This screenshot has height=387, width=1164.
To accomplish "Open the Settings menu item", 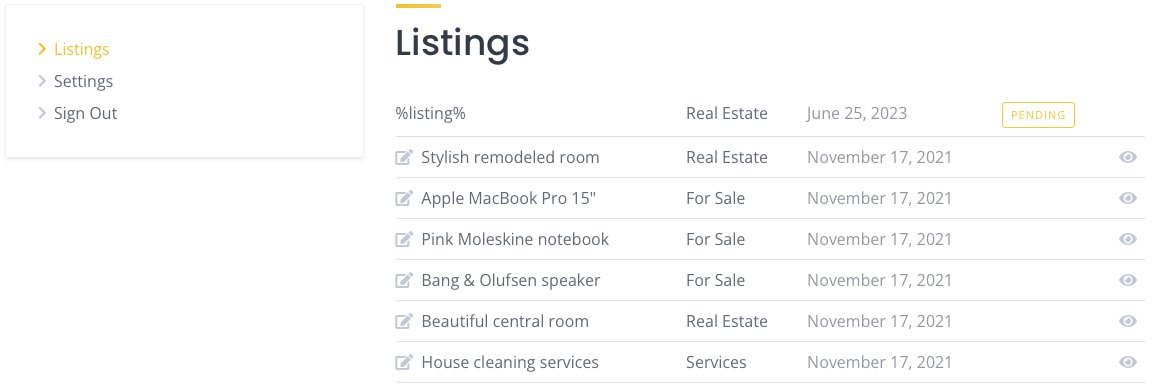I will tap(83, 81).
